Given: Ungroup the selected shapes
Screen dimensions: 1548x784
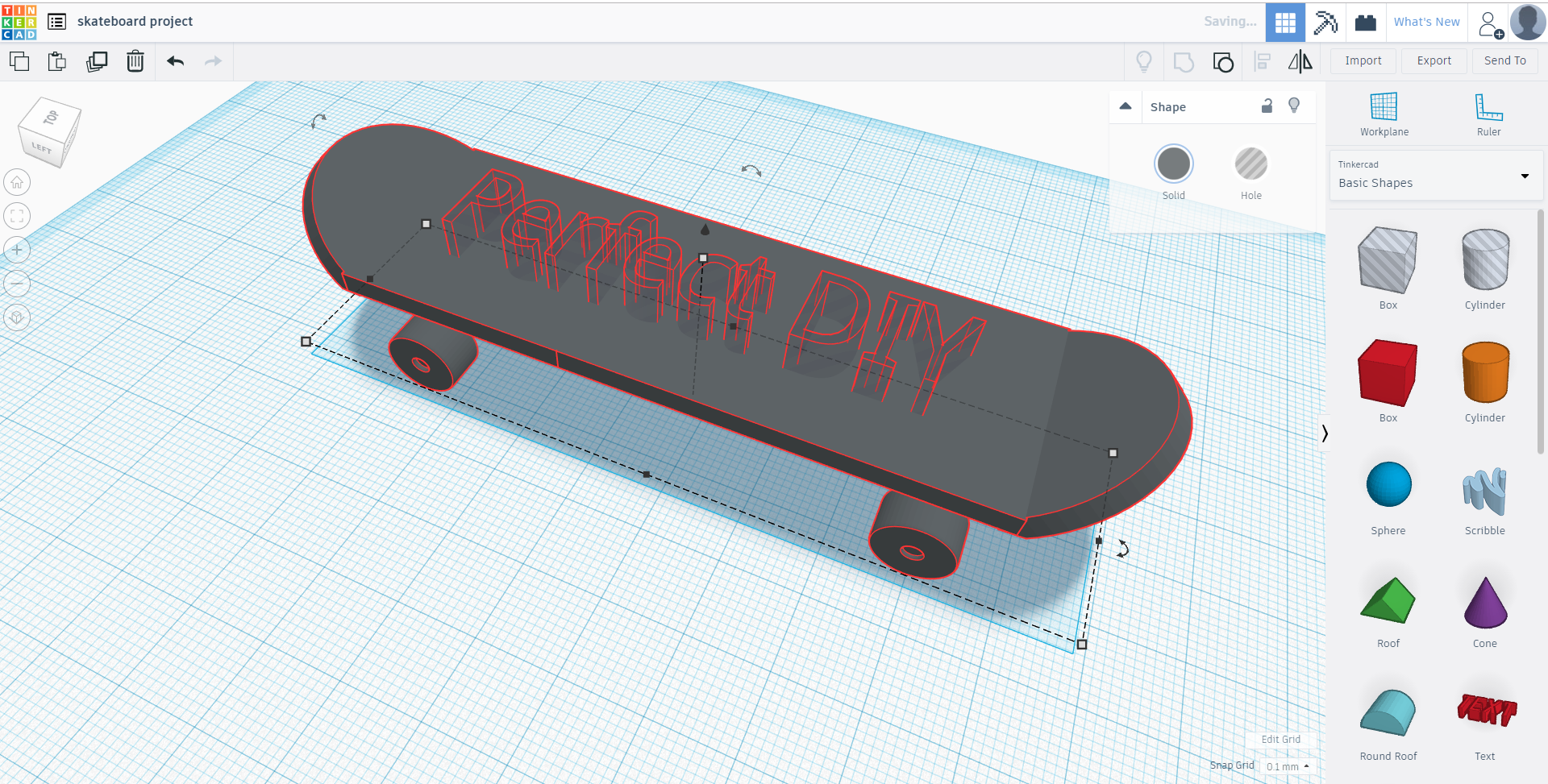Looking at the screenshot, I should point(1223,61).
